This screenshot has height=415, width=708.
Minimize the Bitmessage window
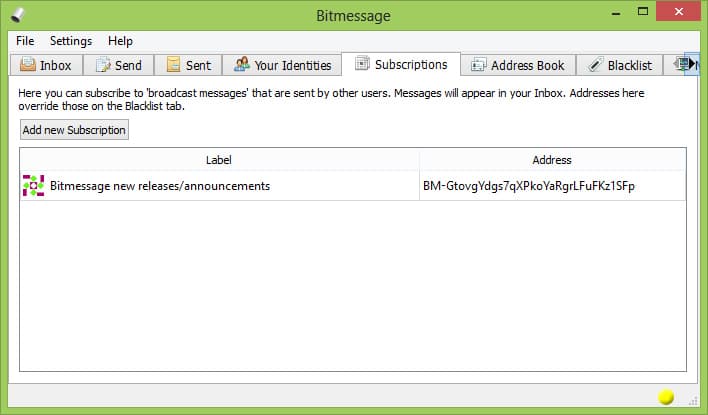tap(616, 13)
